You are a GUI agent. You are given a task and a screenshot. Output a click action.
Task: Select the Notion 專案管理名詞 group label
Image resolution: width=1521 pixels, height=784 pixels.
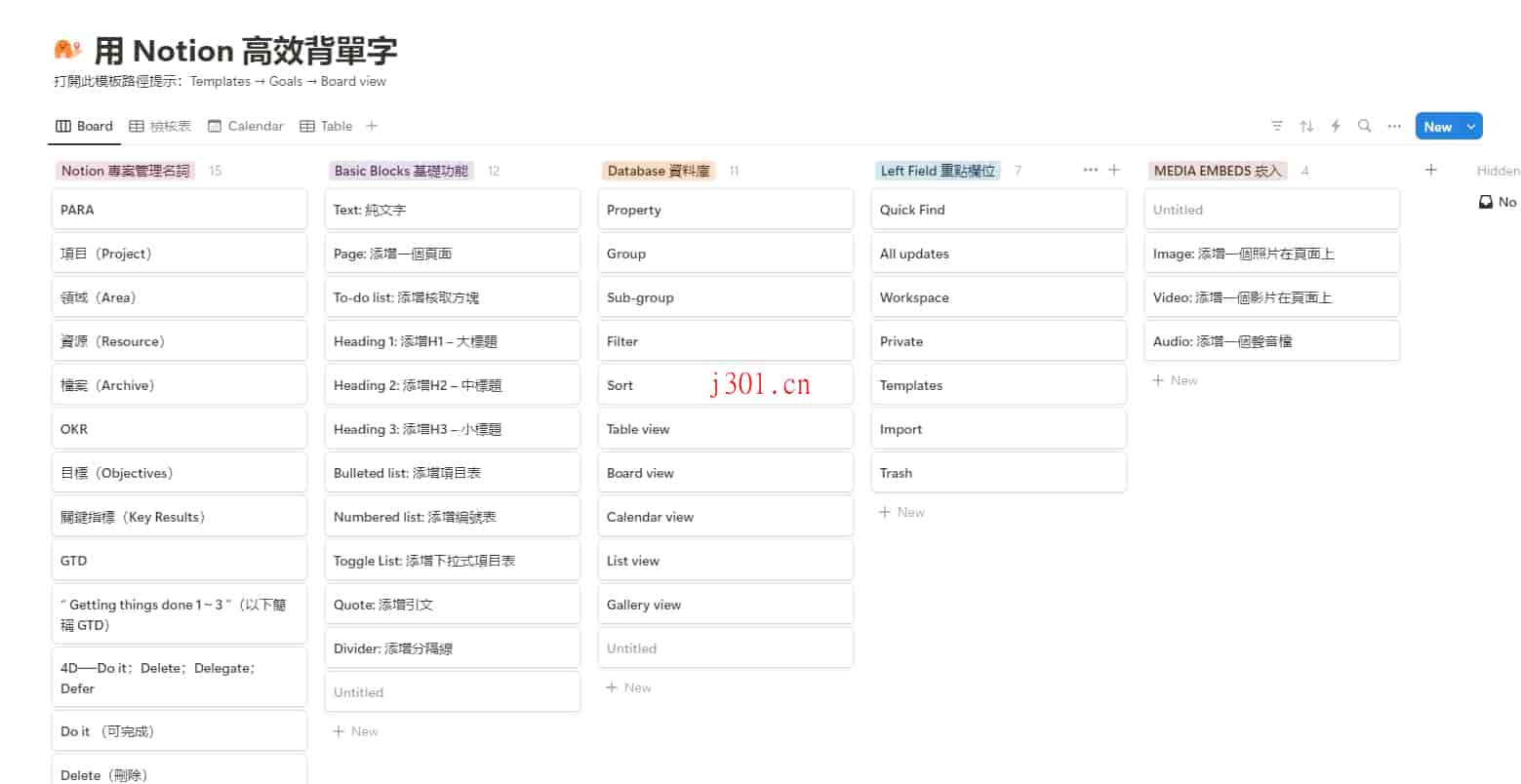(126, 171)
